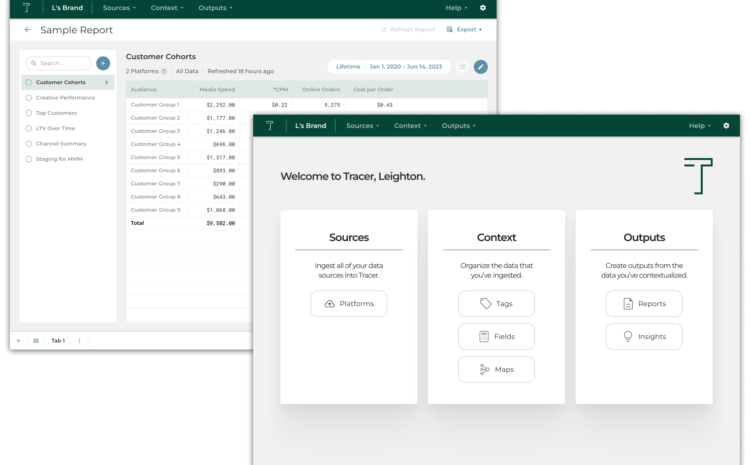Screen dimensions: 750x465
Task: Open Outputs menu in the front window
Action: (458, 125)
